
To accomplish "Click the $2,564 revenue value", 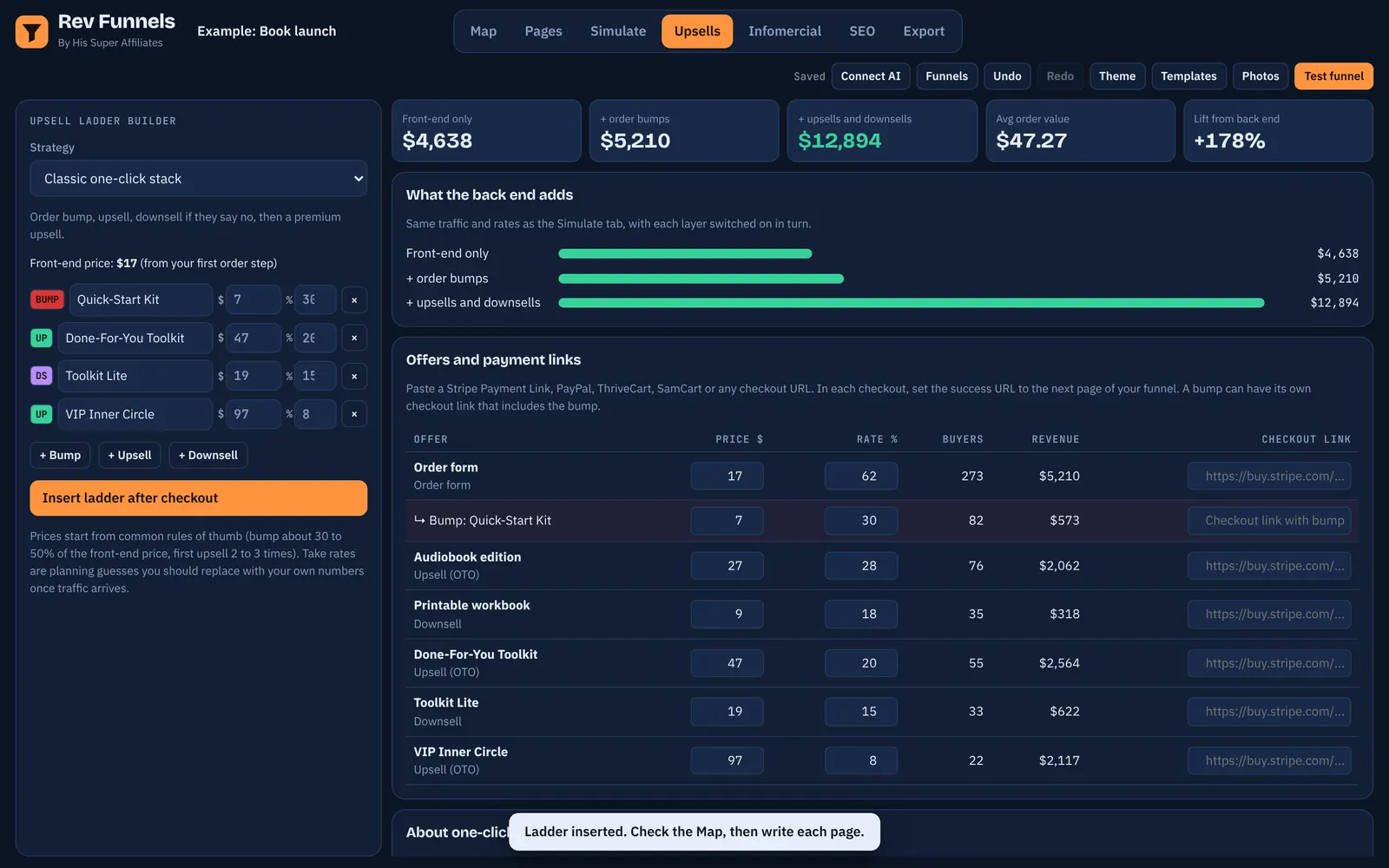I will pyautogui.click(x=1059, y=663).
